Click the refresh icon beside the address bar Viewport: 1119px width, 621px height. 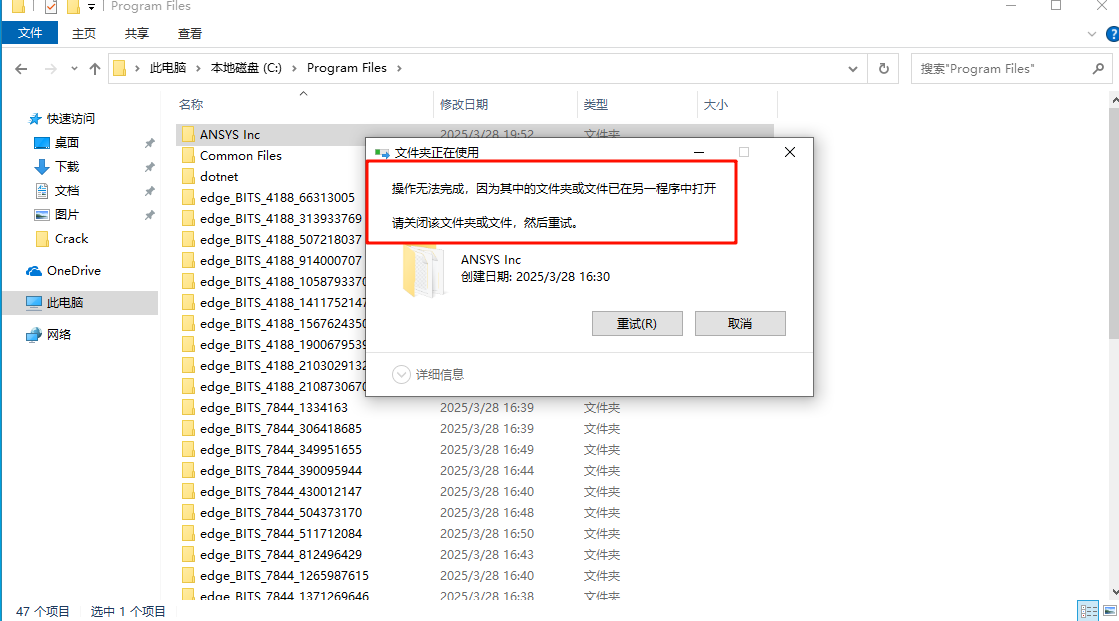[882, 68]
